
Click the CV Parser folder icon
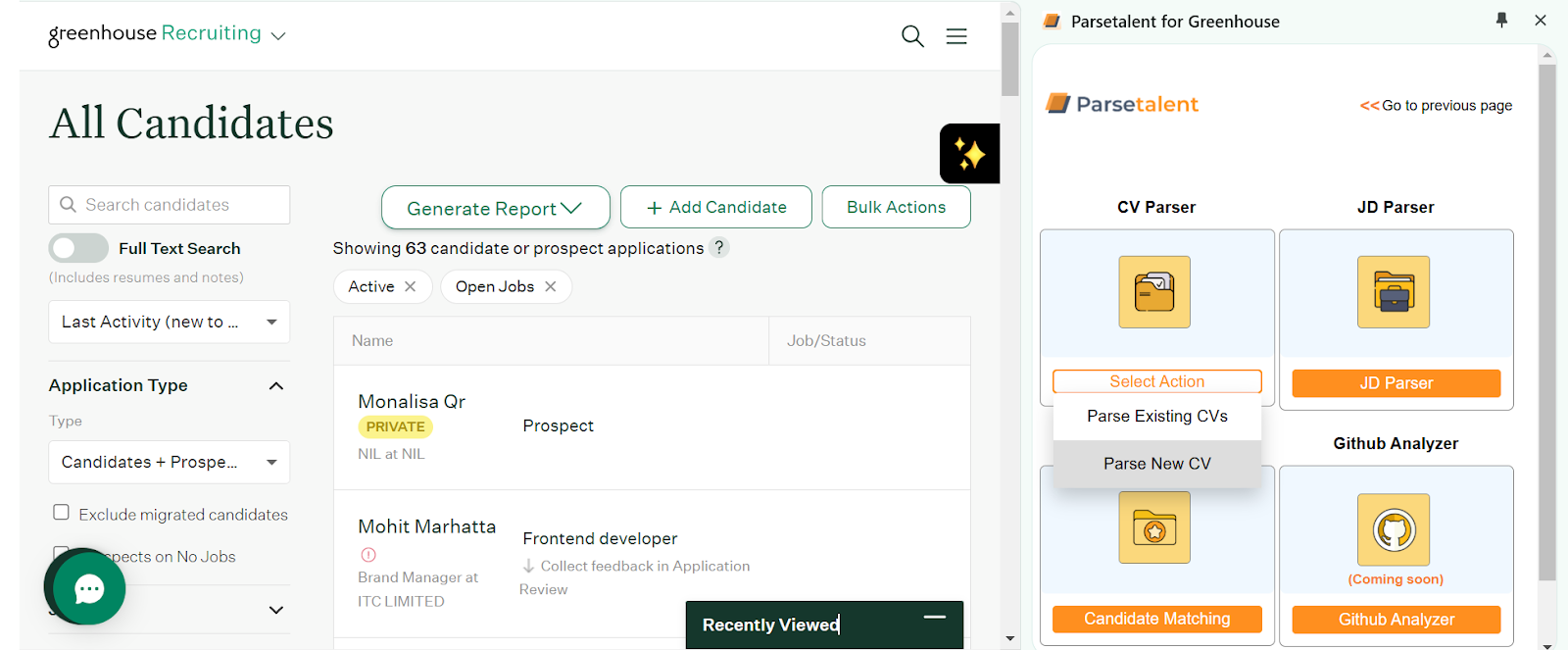pos(1154,292)
